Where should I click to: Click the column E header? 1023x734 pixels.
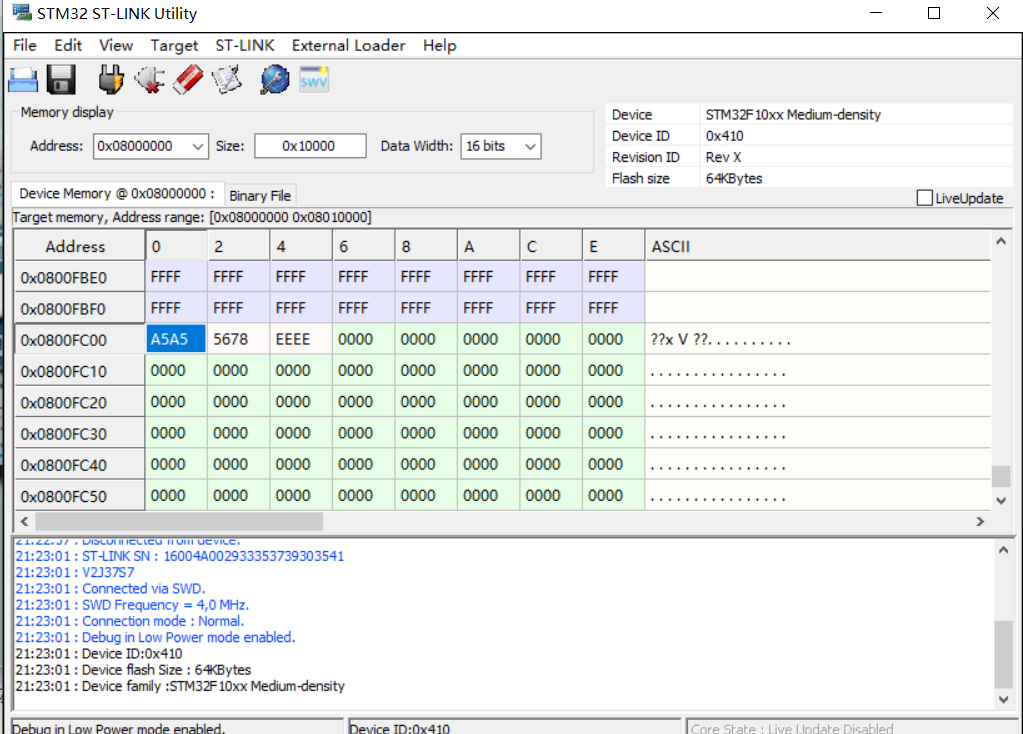point(613,247)
